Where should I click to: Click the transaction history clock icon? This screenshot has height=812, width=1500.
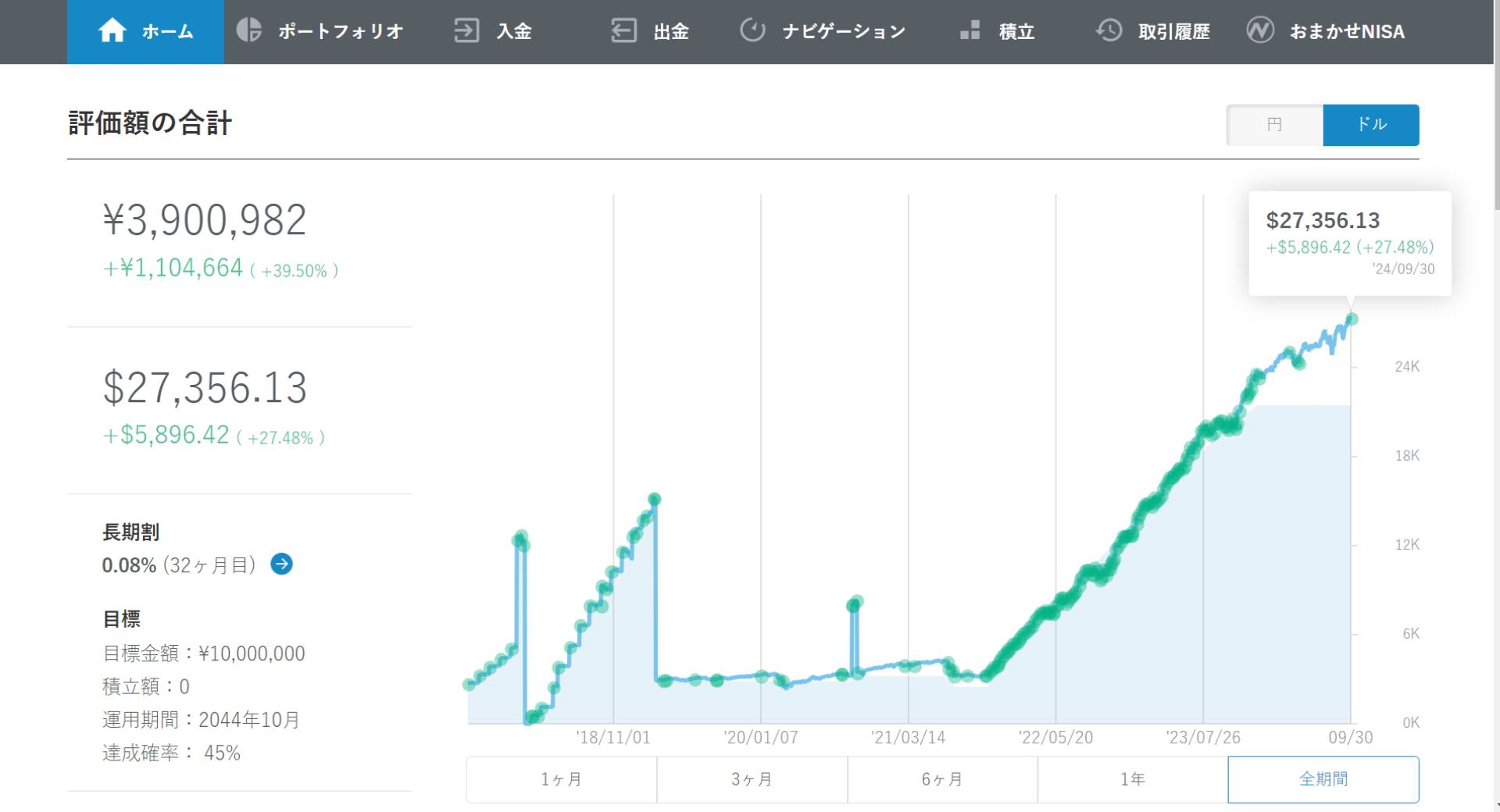[1109, 30]
